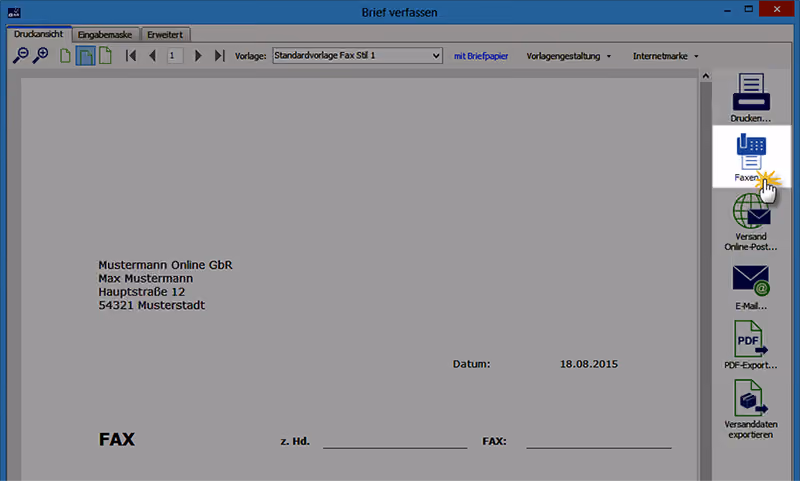Close the Brief verfassen window
800x481 pixels.
click(777, 9)
